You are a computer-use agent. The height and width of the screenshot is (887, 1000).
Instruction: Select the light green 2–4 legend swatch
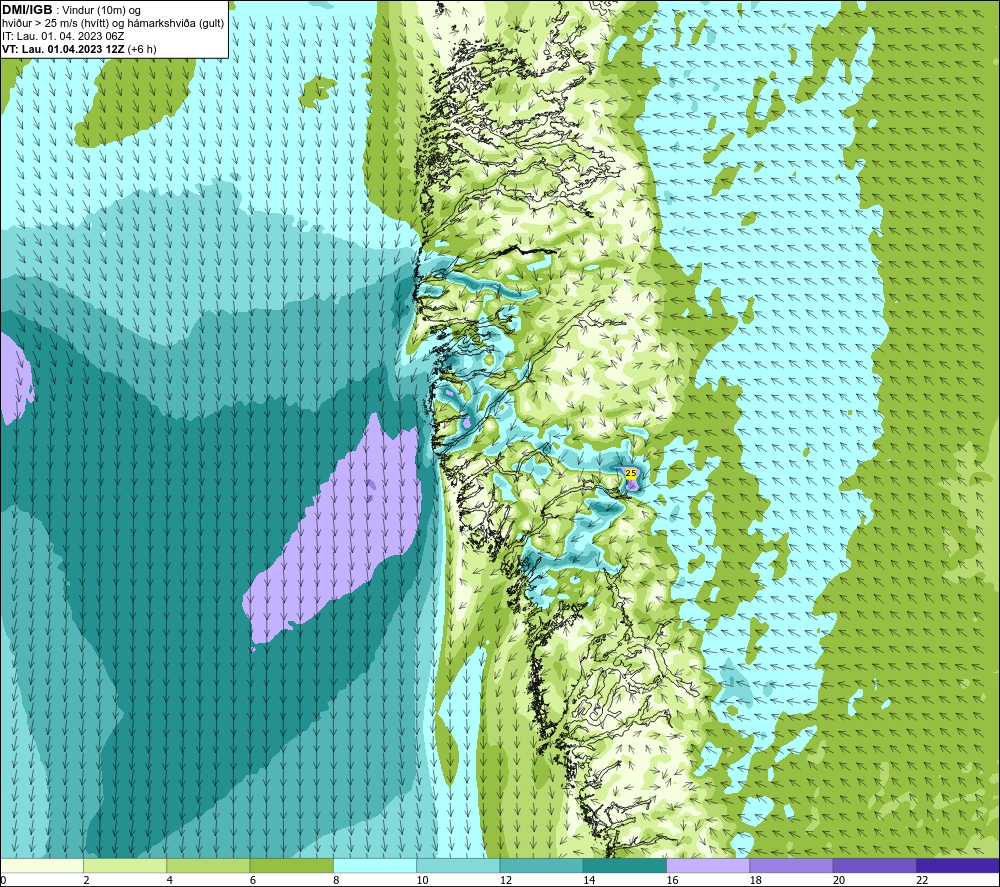[x=125, y=865]
